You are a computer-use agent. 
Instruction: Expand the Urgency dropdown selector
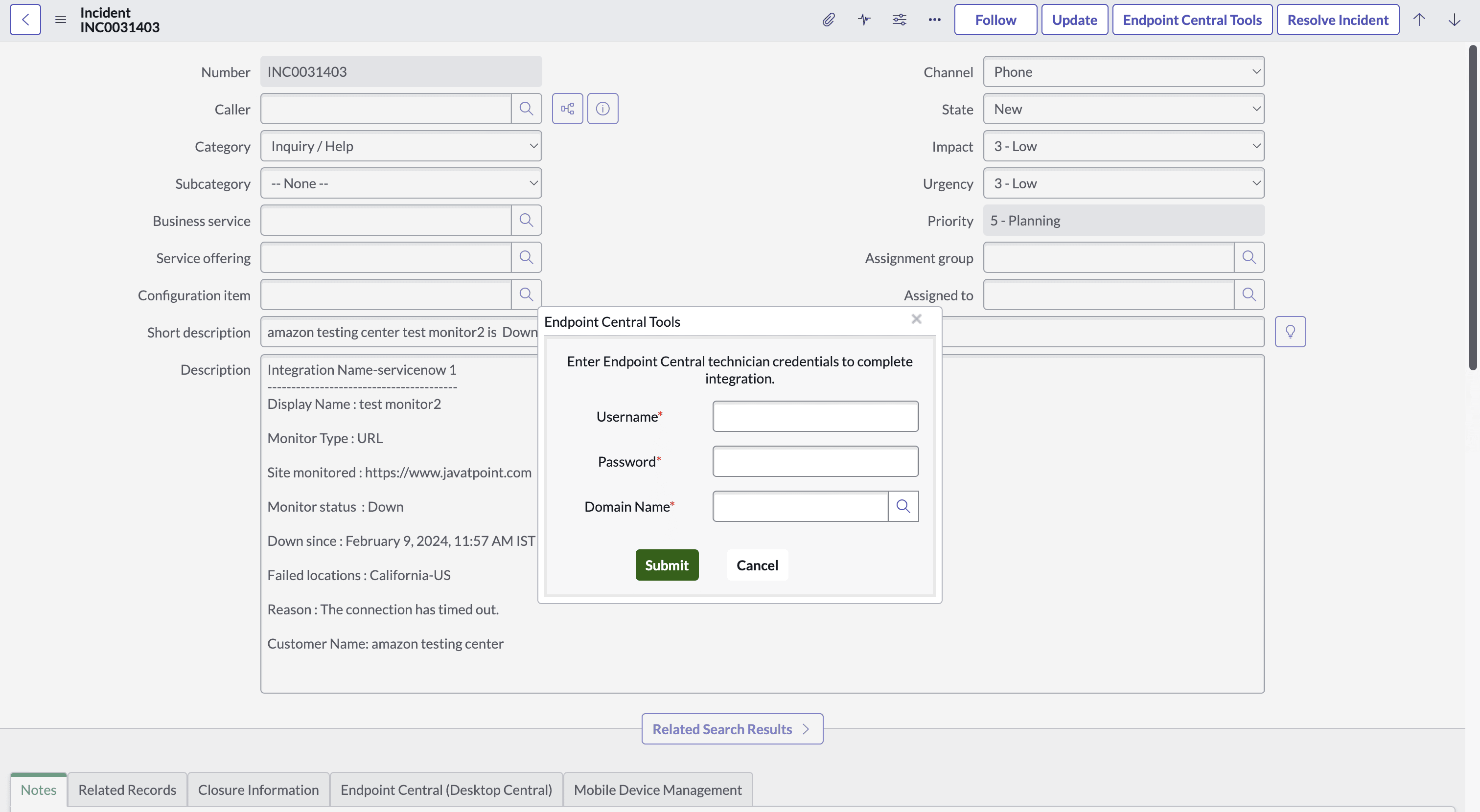[x=1122, y=182]
